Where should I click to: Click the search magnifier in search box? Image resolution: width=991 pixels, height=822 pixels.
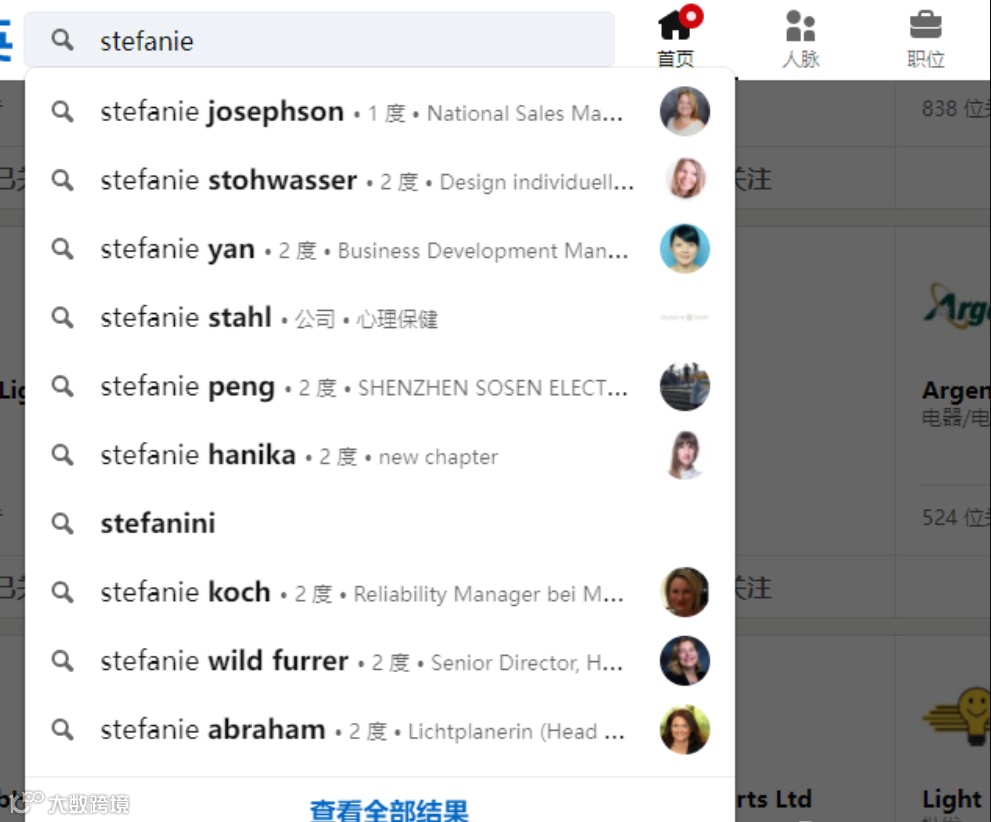[x=62, y=40]
